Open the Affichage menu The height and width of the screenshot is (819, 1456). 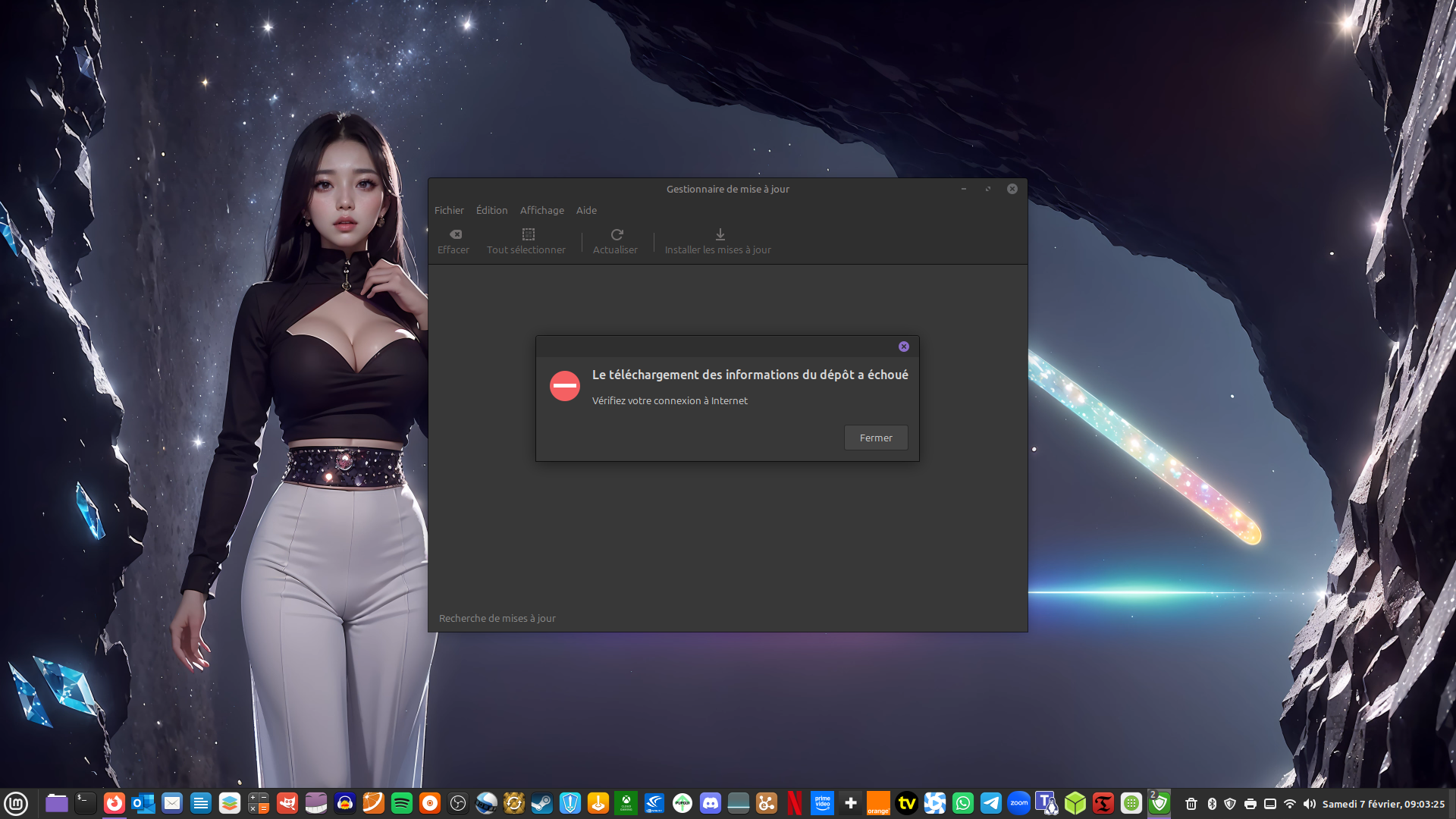tap(541, 210)
